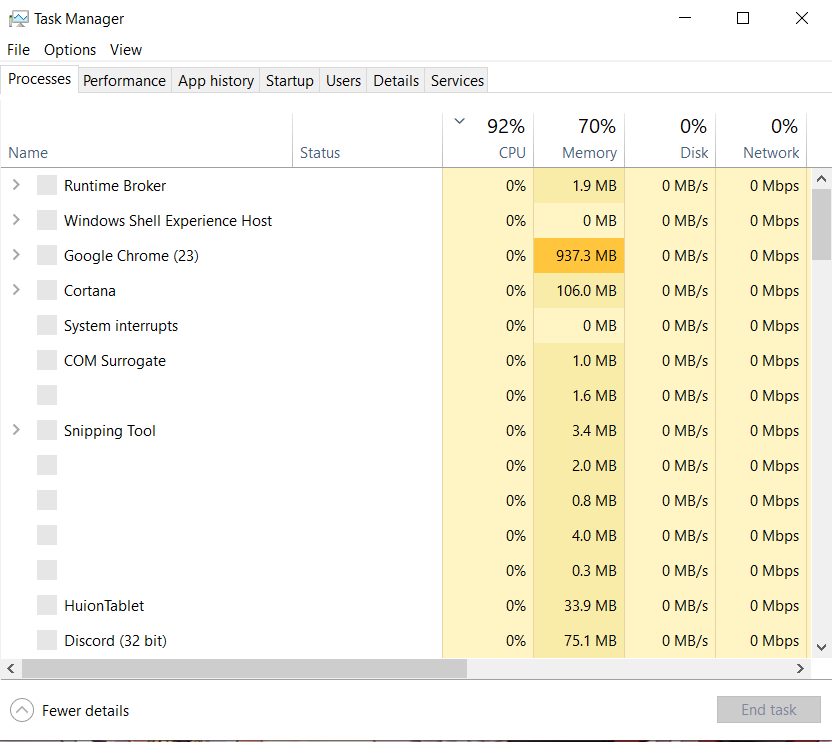
Task: Expand the Runtime Broker process entry
Action: [x=16, y=186]
